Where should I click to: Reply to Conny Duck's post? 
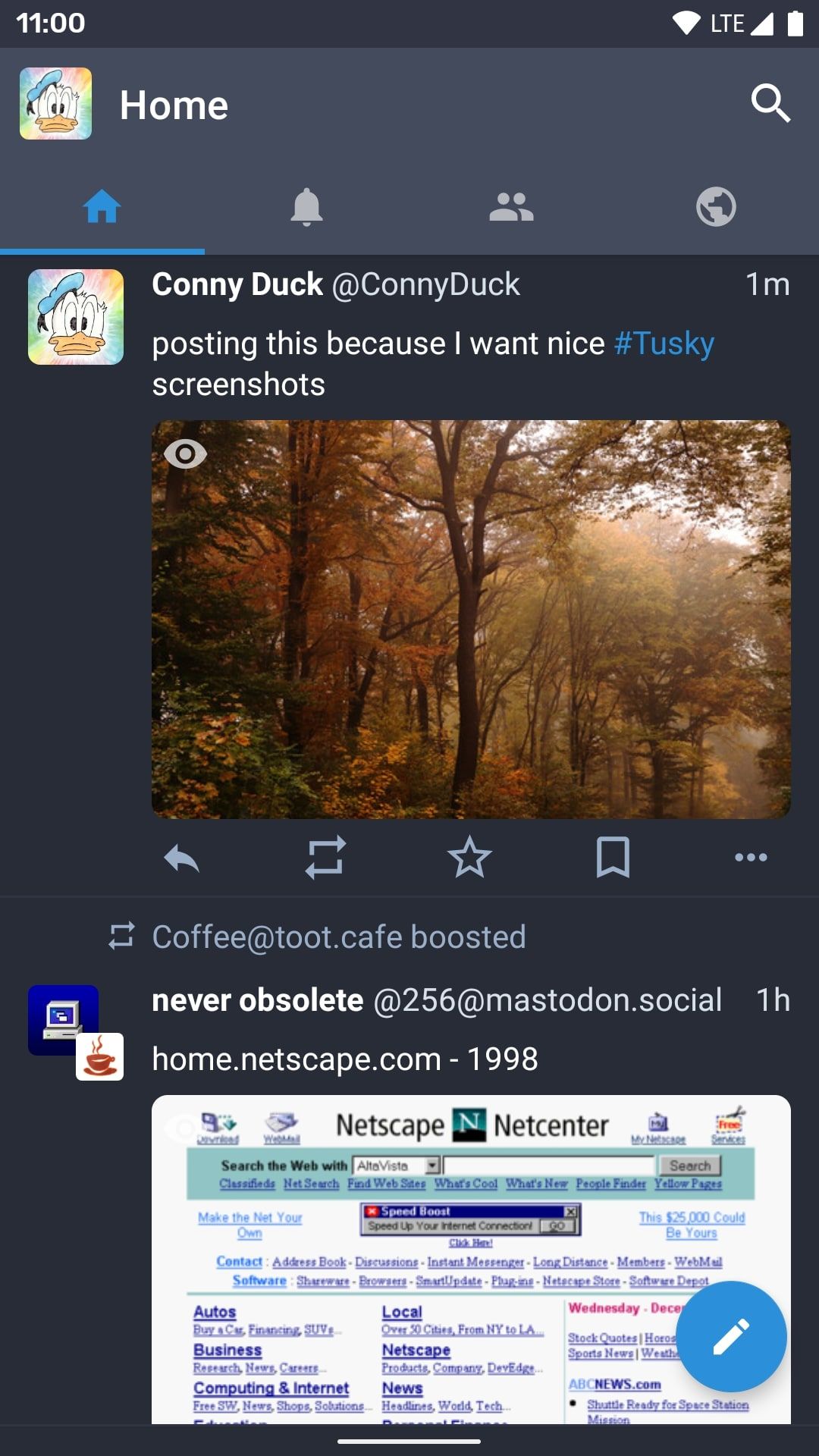point(182,858)
